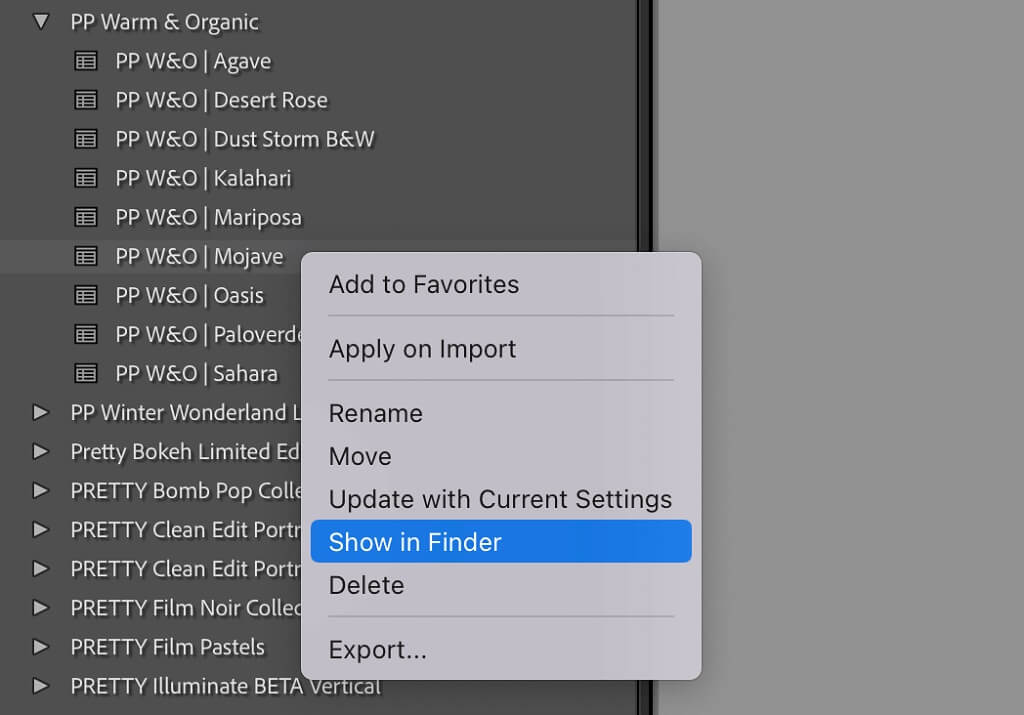Click Export in the context menu
Viewport: 1024px width, 715px height.
[x=378, y=649]
